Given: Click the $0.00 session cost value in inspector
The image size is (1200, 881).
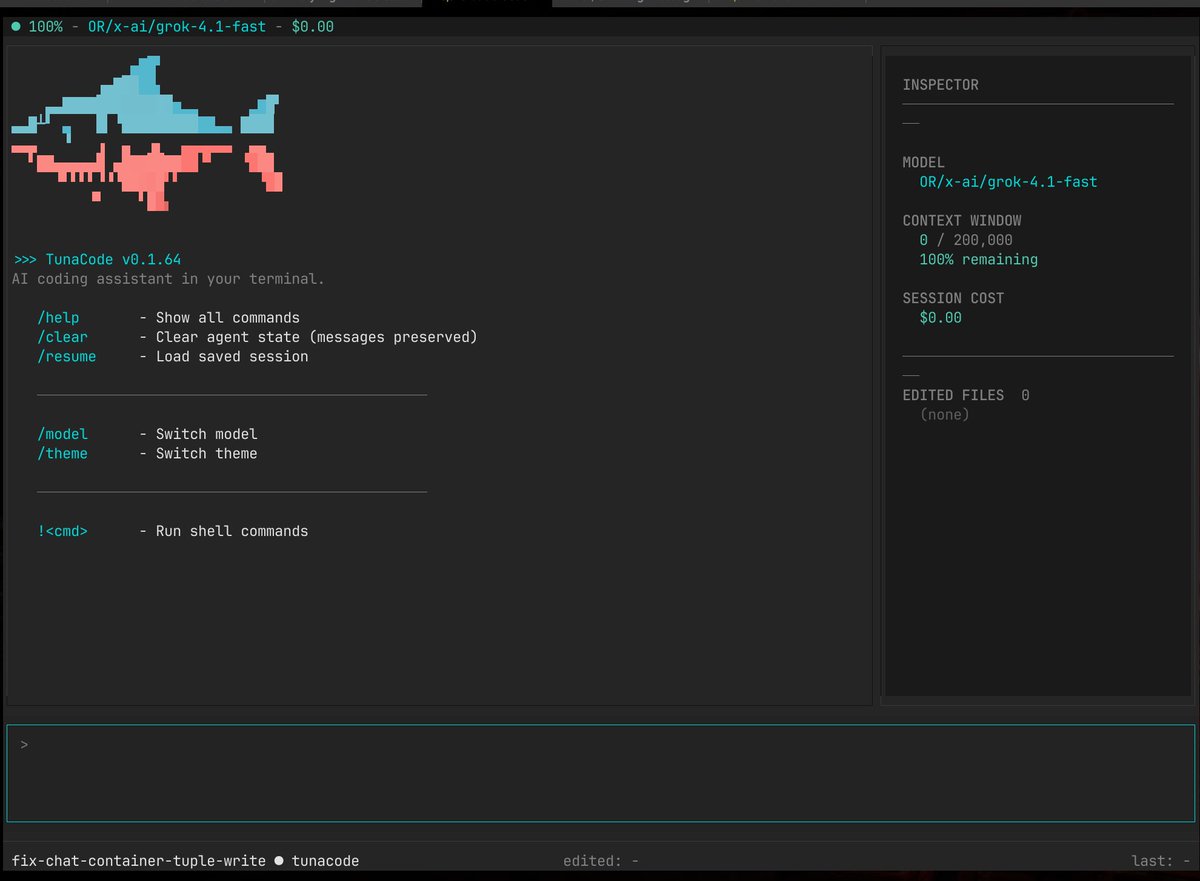Looking at the screenshot, I should point(940,318).
